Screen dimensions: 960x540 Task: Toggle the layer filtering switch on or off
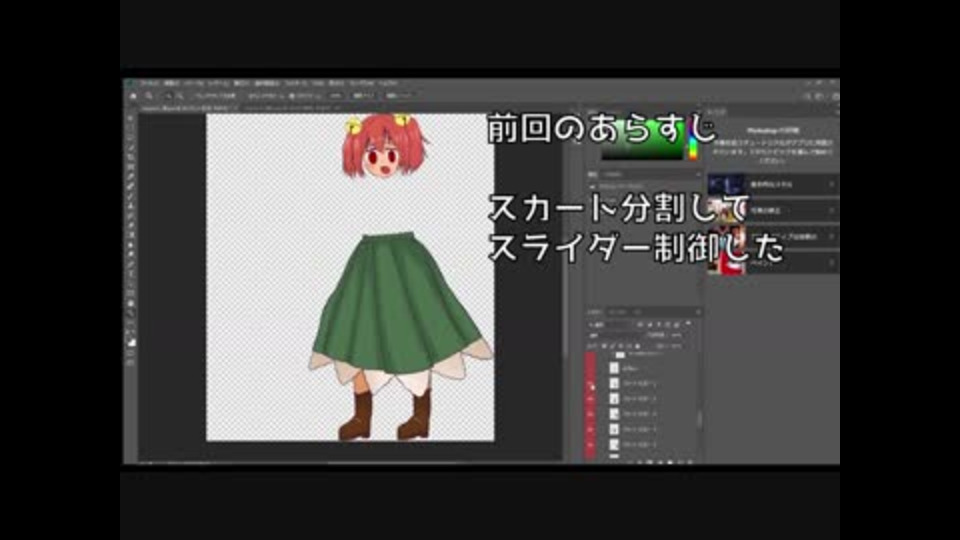tap(689, 324)
